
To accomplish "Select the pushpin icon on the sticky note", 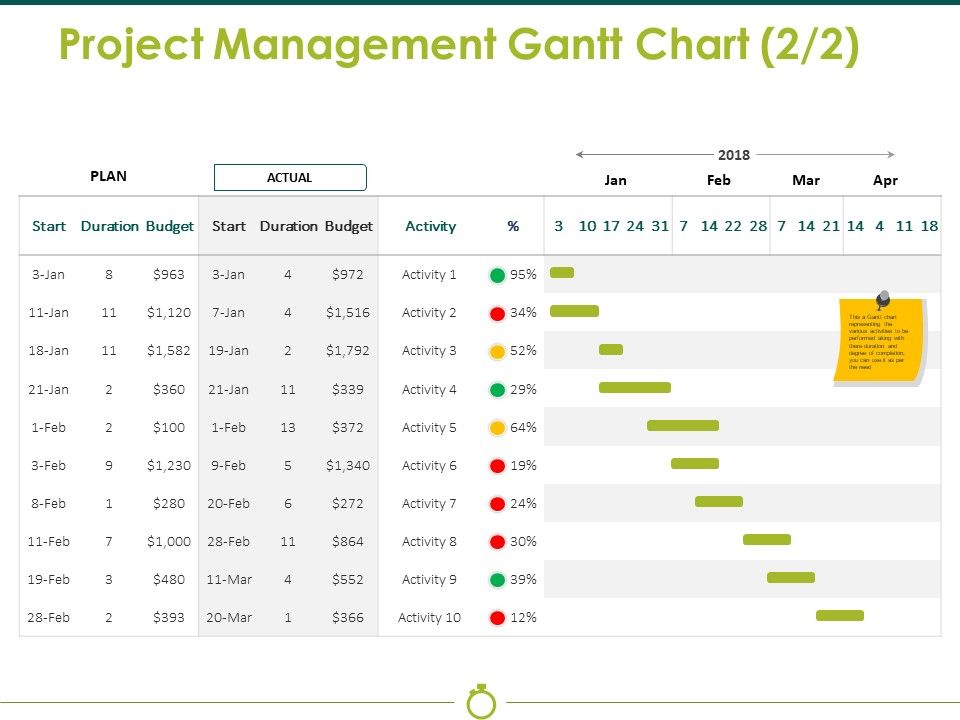I will coord(881,297).
